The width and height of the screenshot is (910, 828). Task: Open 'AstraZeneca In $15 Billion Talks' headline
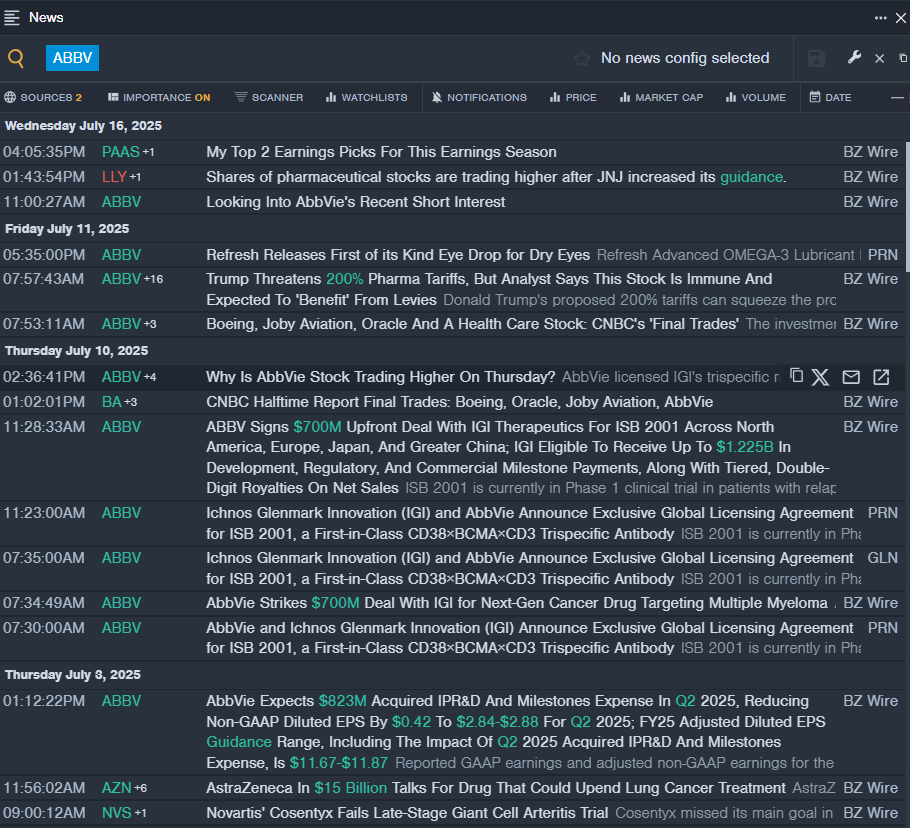tap(496, 788)
